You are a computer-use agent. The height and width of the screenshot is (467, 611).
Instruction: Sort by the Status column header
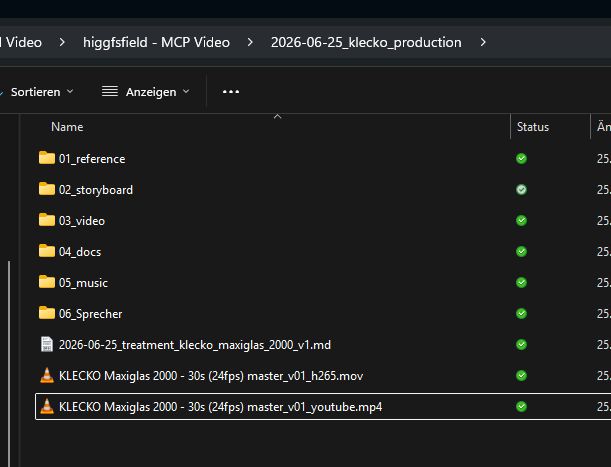tap(533, 127)
